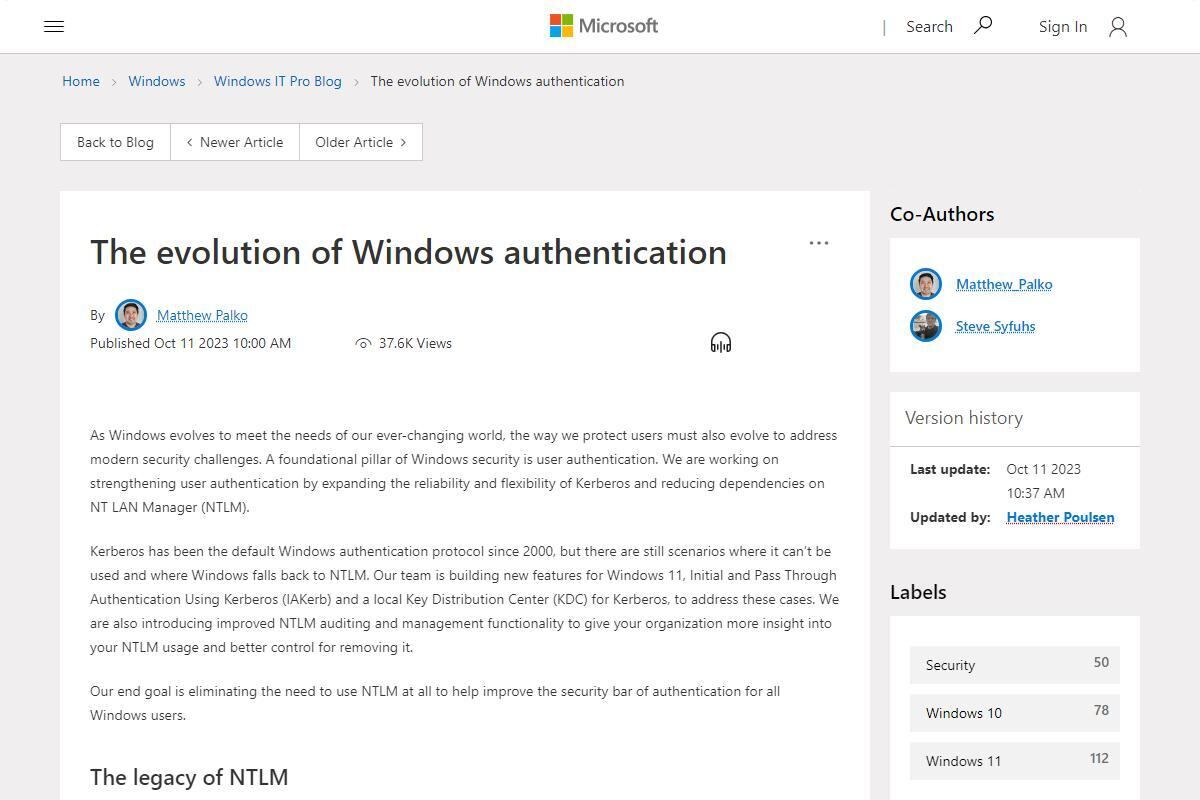Go to the Newer Article
The image size is (1200, 800).
(235, 142)
